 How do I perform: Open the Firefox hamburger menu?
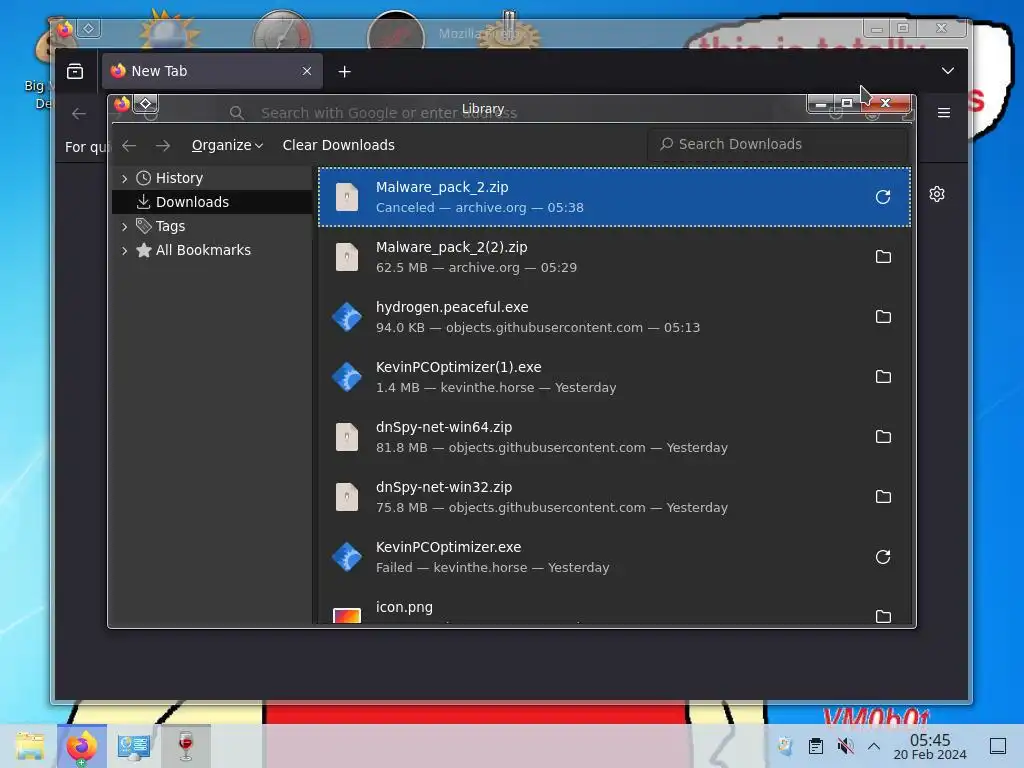coord(944,113)
